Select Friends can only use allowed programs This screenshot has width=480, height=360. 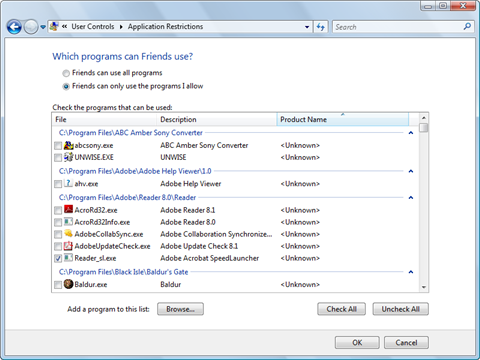click(x=66, y=86)
